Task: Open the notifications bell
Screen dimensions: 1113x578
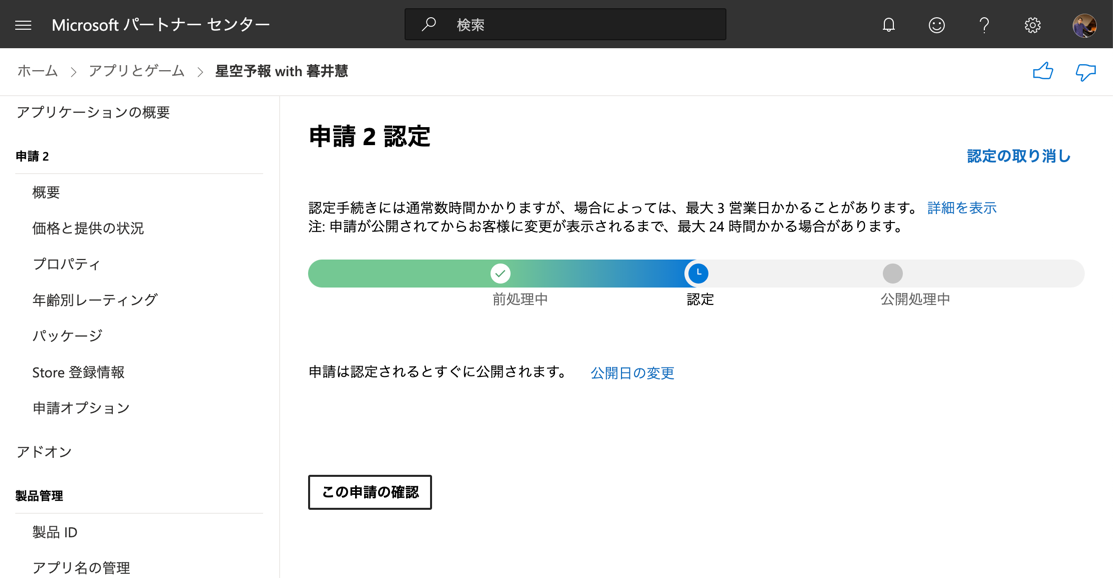Action: tap(888, 25)
